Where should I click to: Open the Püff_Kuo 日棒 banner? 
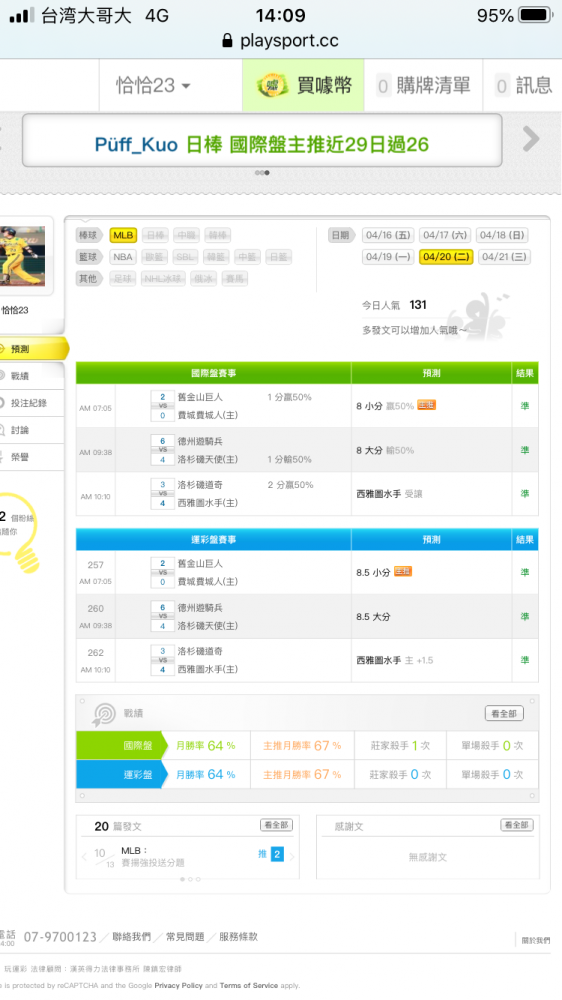(x=262, y=144)
